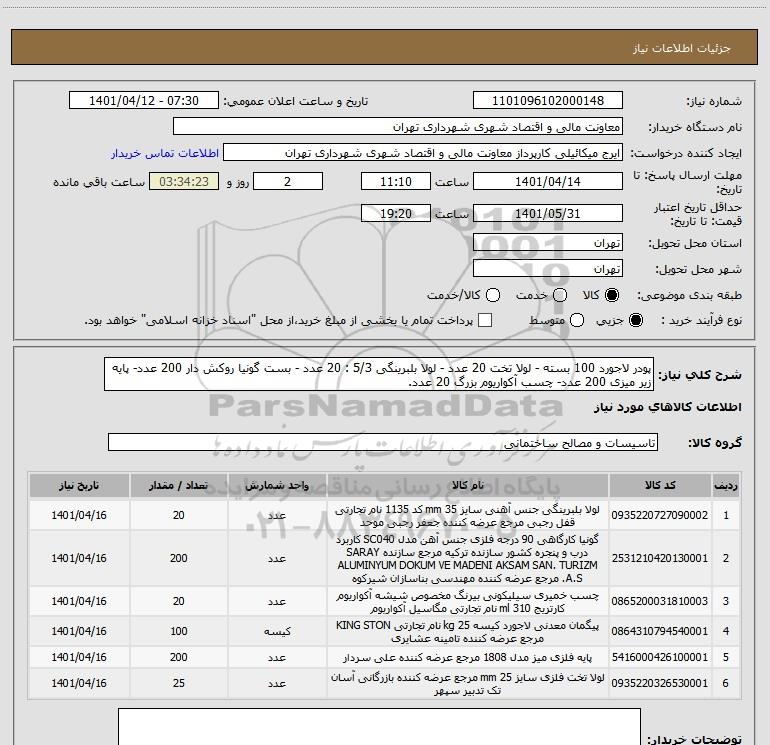Click the remaining days field showing 2
This screenshot has height=745, width=770.
click(288, 181)
